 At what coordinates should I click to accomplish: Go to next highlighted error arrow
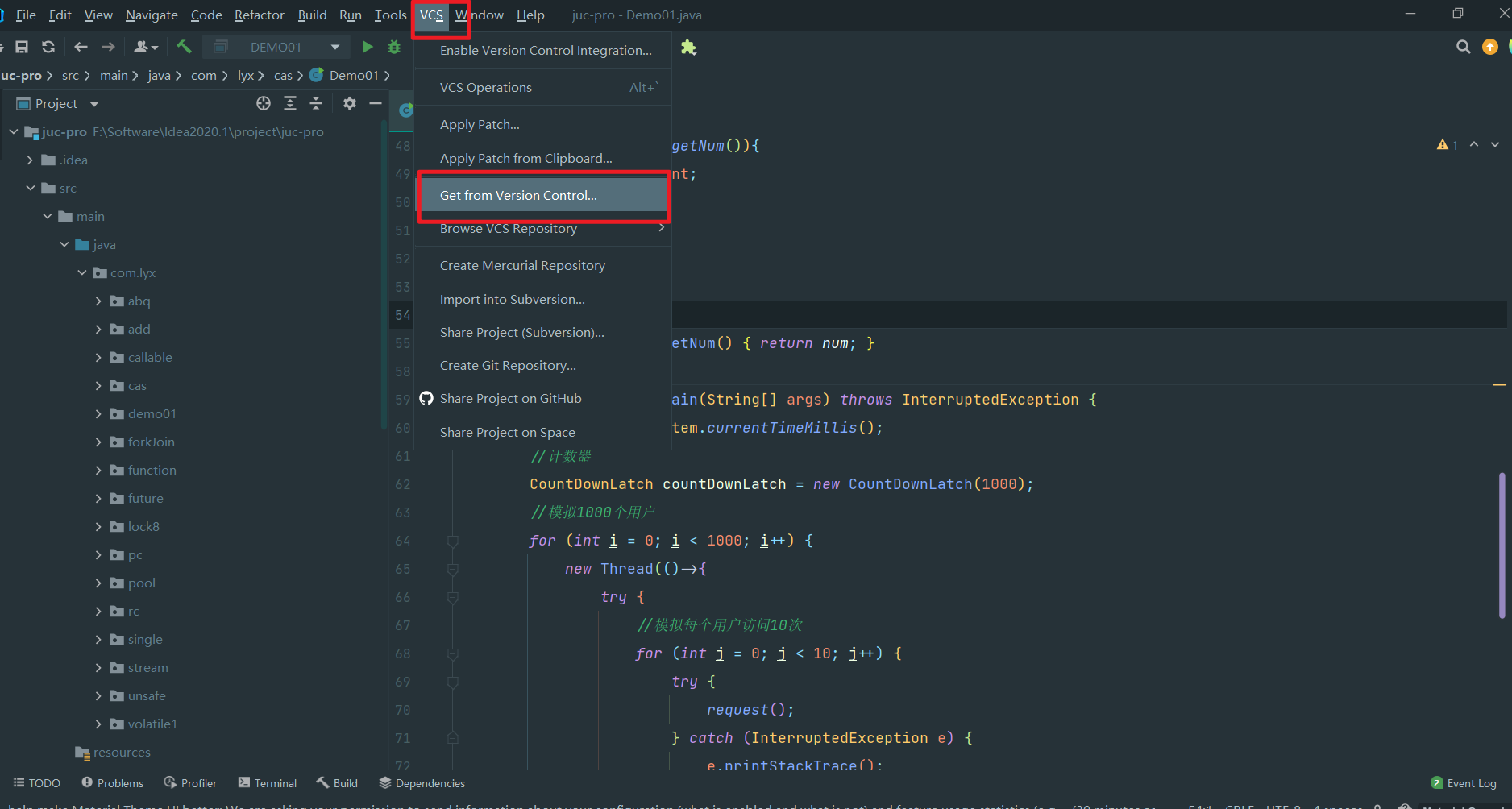point(1495,144)
